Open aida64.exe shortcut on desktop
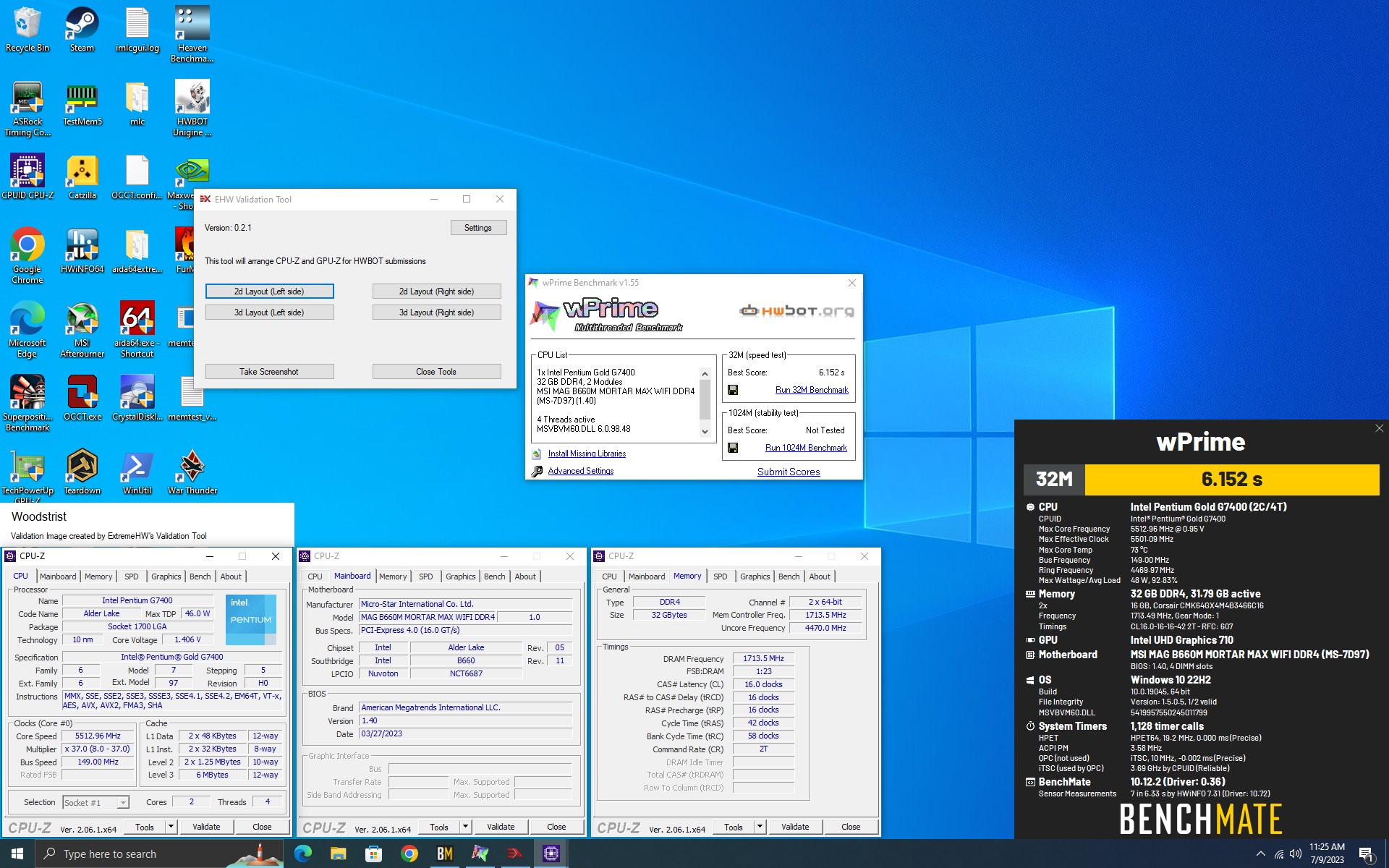 pyautogui.click(x=137, y=329)
